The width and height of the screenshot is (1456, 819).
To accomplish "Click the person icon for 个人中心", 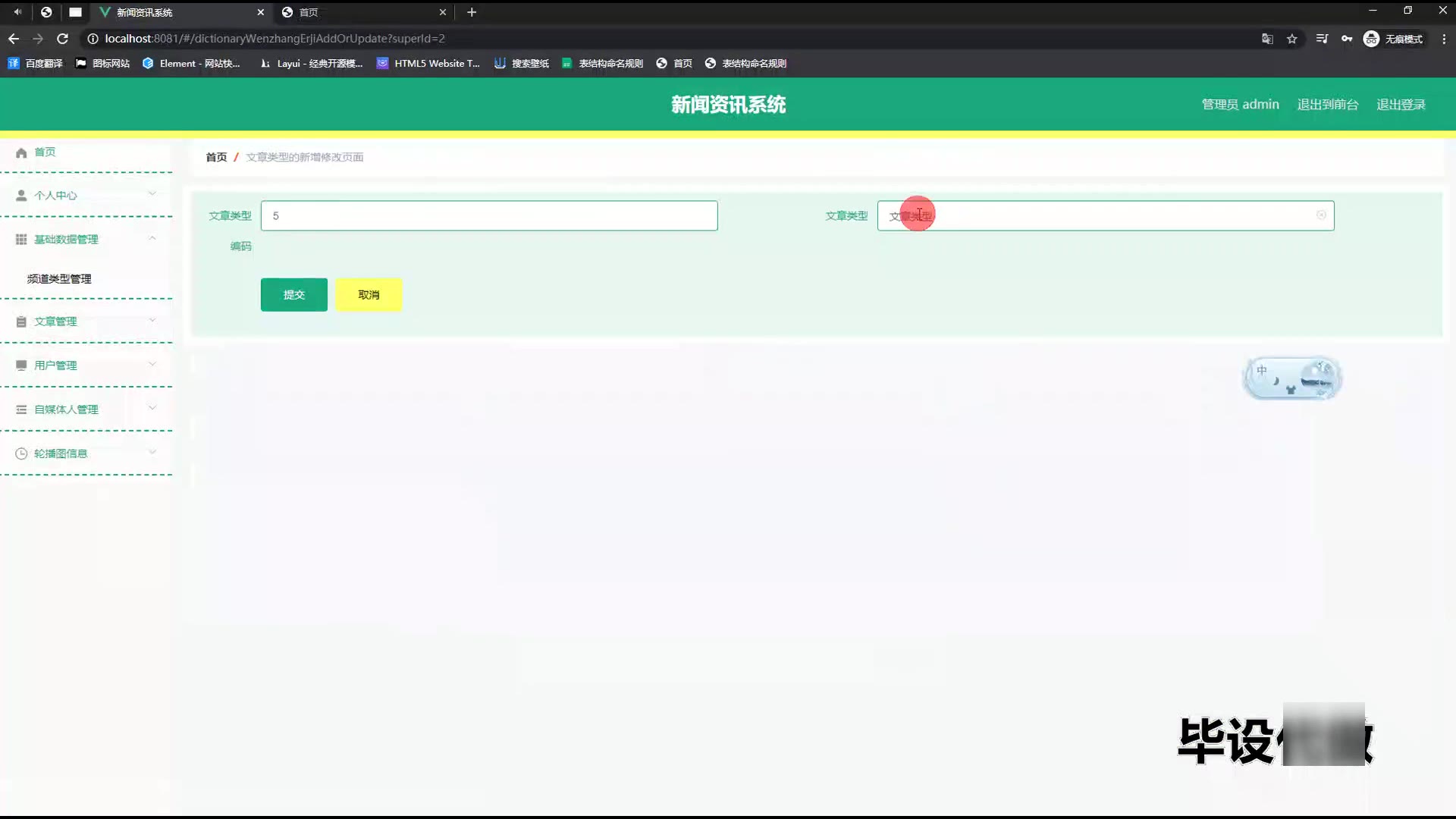I will tap(21, 196).
